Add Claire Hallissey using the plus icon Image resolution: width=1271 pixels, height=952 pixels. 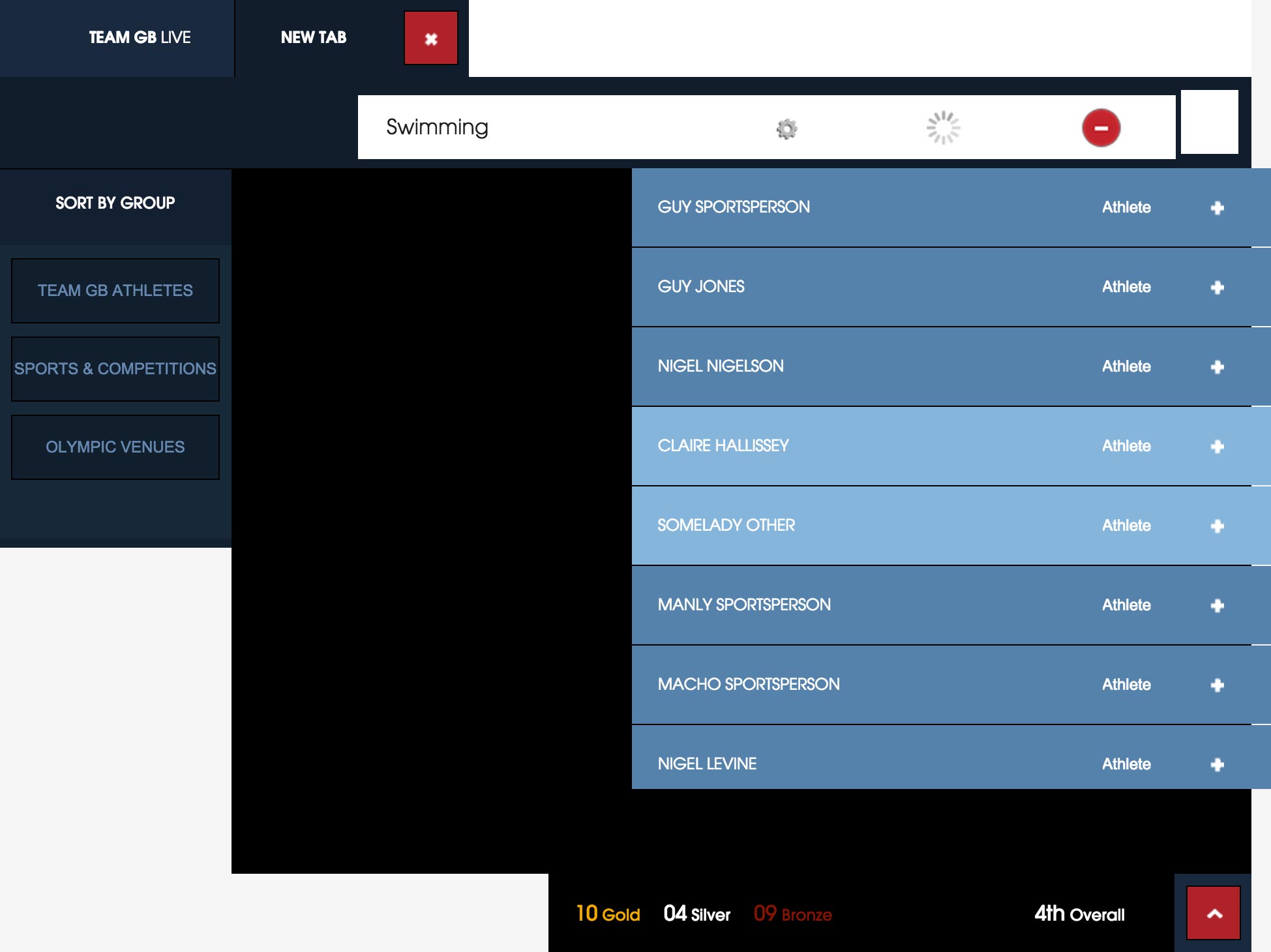1218,446
